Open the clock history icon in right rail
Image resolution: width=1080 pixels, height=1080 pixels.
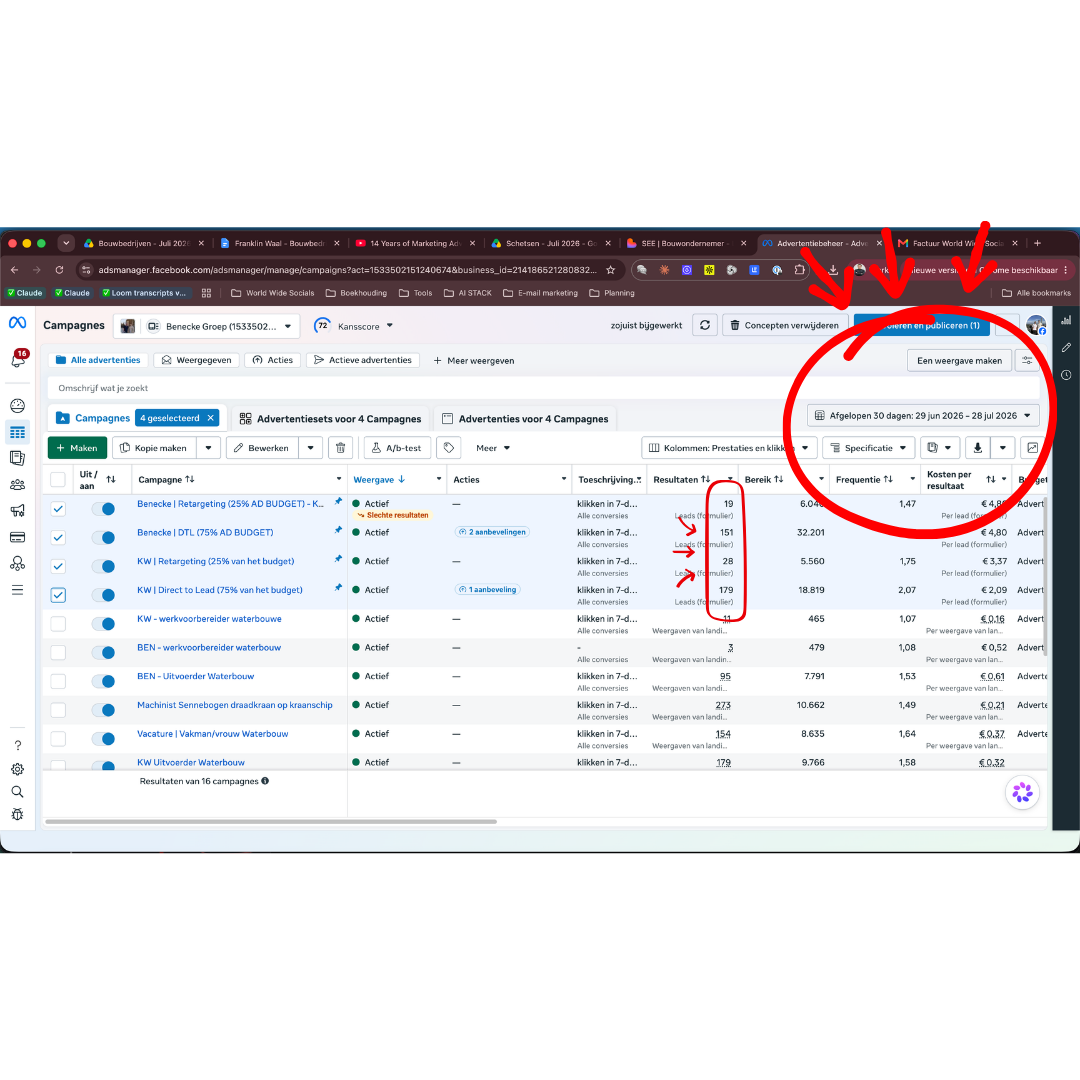tap(1066, 375)
